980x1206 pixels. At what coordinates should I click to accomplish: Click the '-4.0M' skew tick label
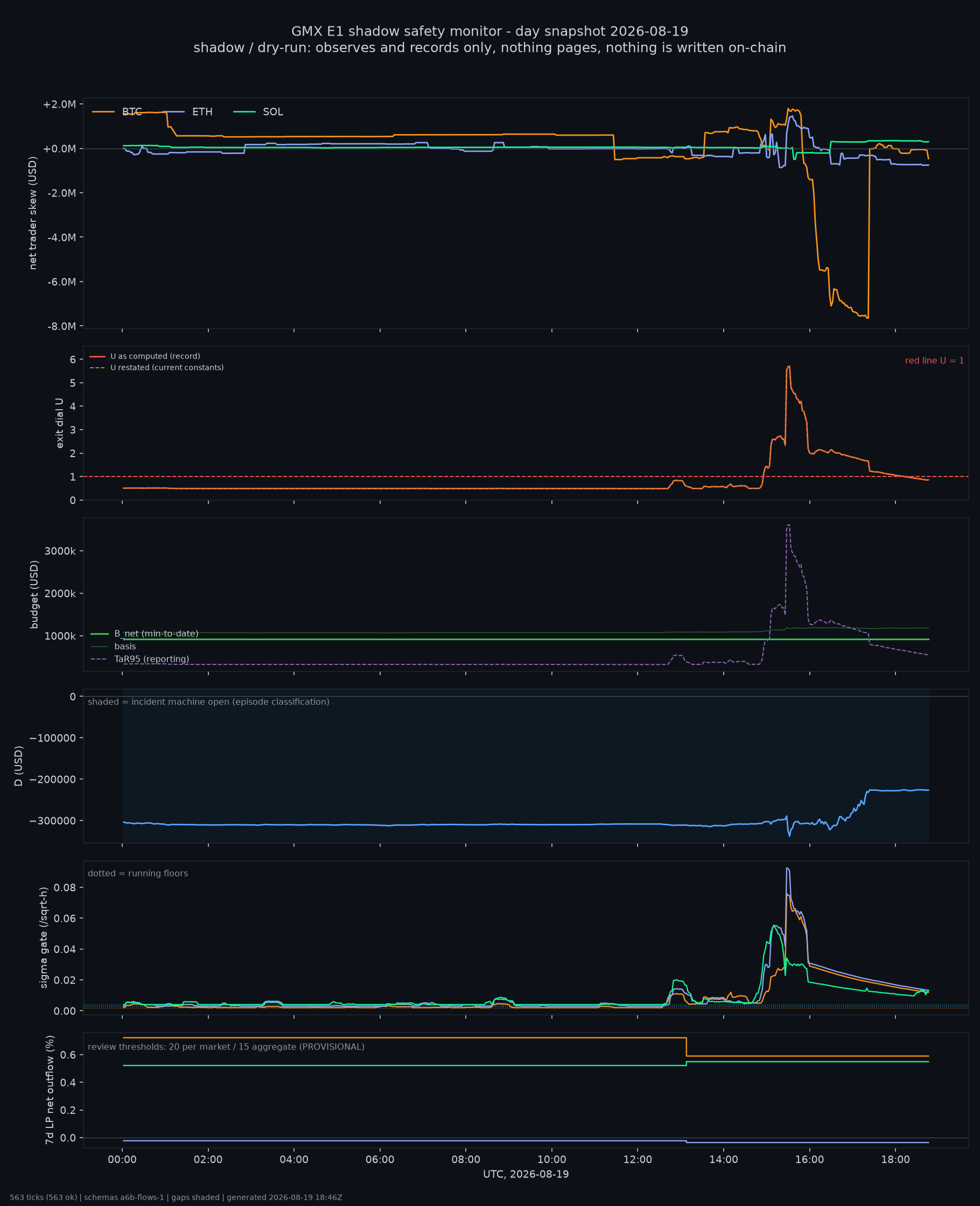(60, 237)
